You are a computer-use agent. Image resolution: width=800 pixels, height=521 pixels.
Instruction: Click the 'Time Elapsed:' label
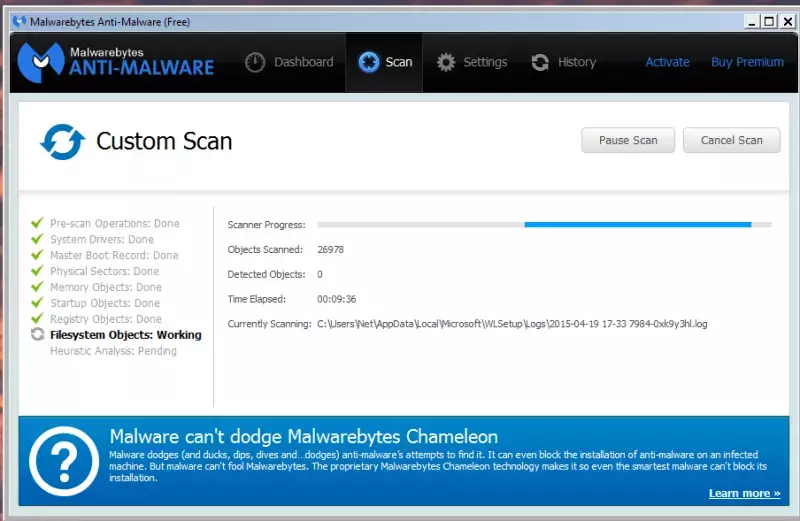pos(257,299)
